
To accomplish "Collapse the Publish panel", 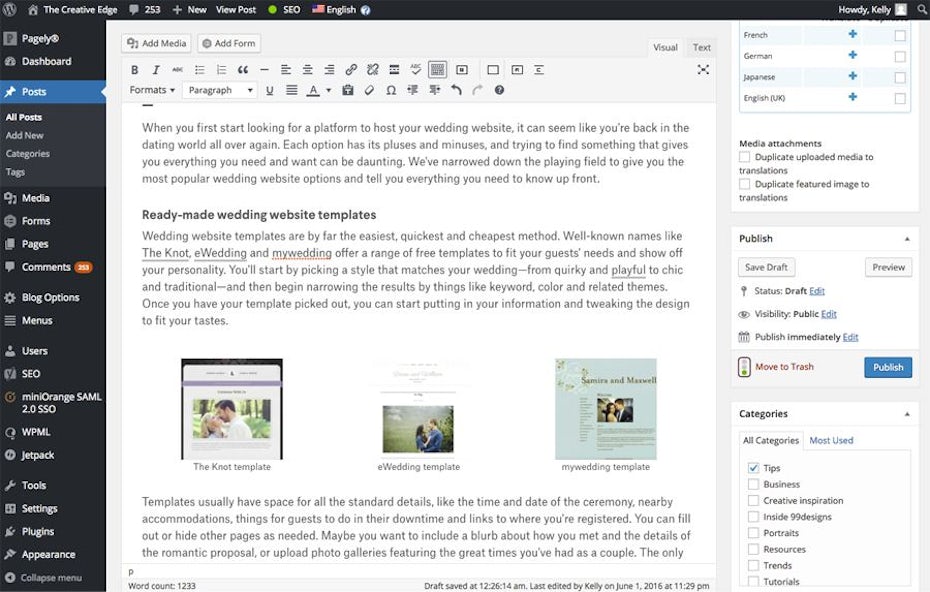I will [x=907, y=239].
